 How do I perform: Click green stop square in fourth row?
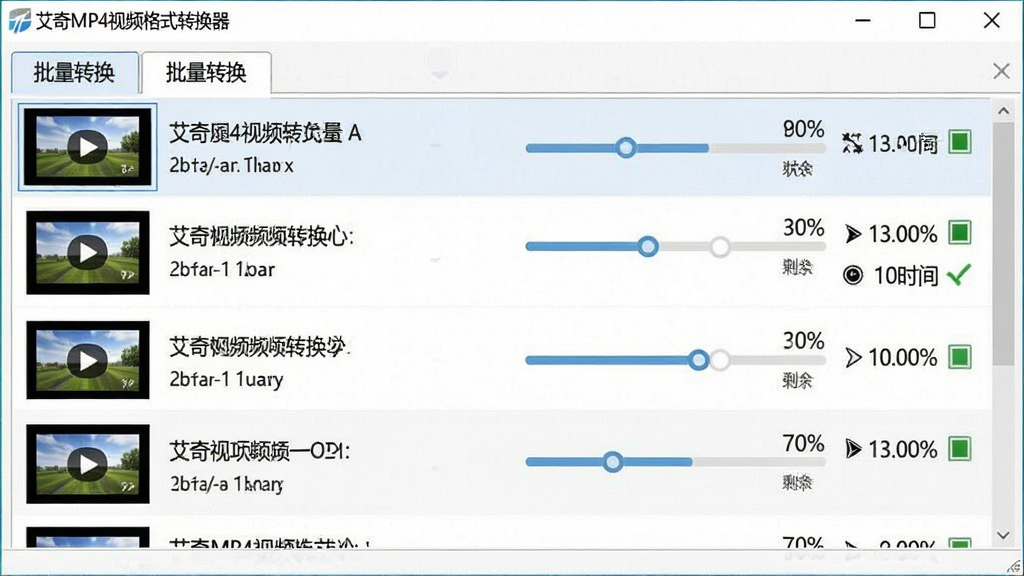[x=959, y=449]
